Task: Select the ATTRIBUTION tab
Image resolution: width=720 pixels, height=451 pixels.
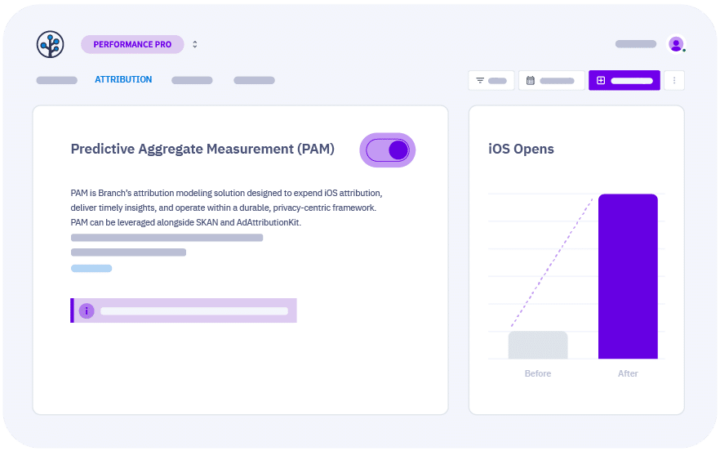Action: tap(123, 79)
